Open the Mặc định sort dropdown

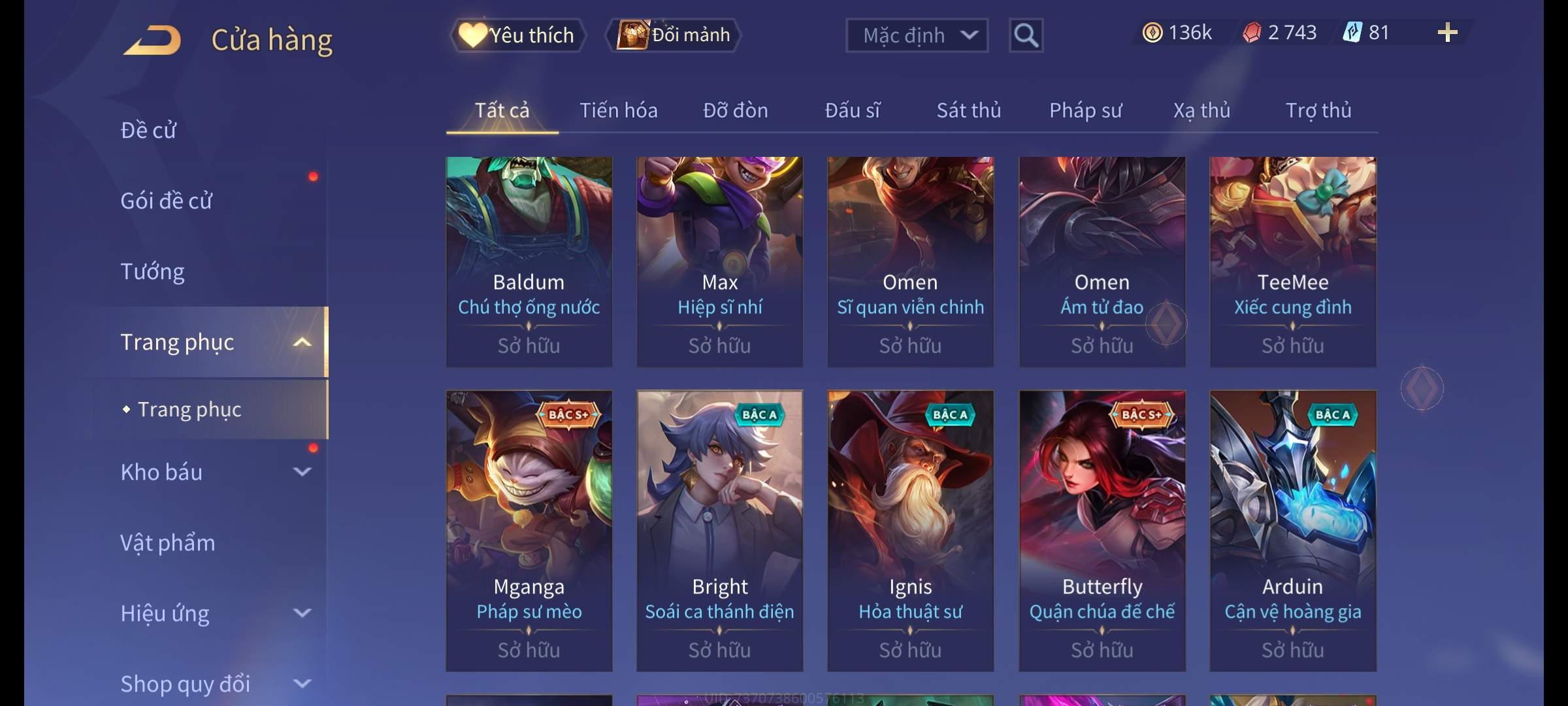click(x=917, y=35)
